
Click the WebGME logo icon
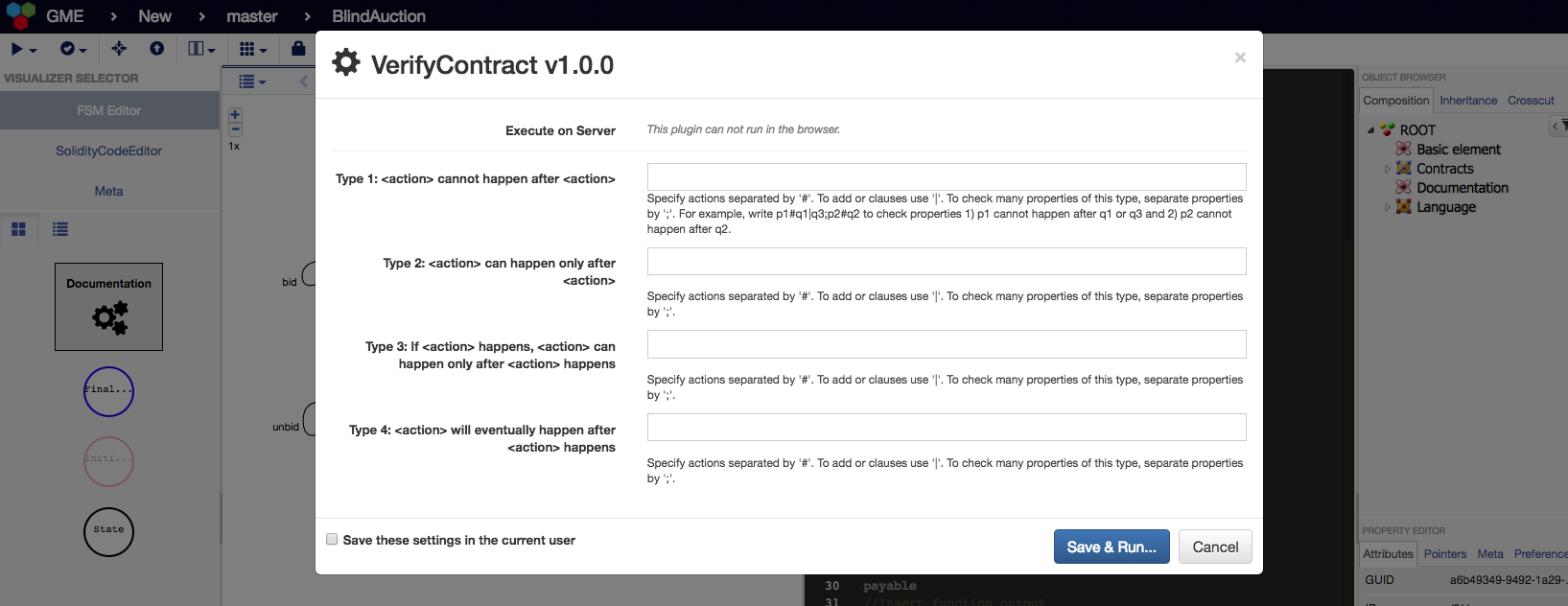[20, 15]
